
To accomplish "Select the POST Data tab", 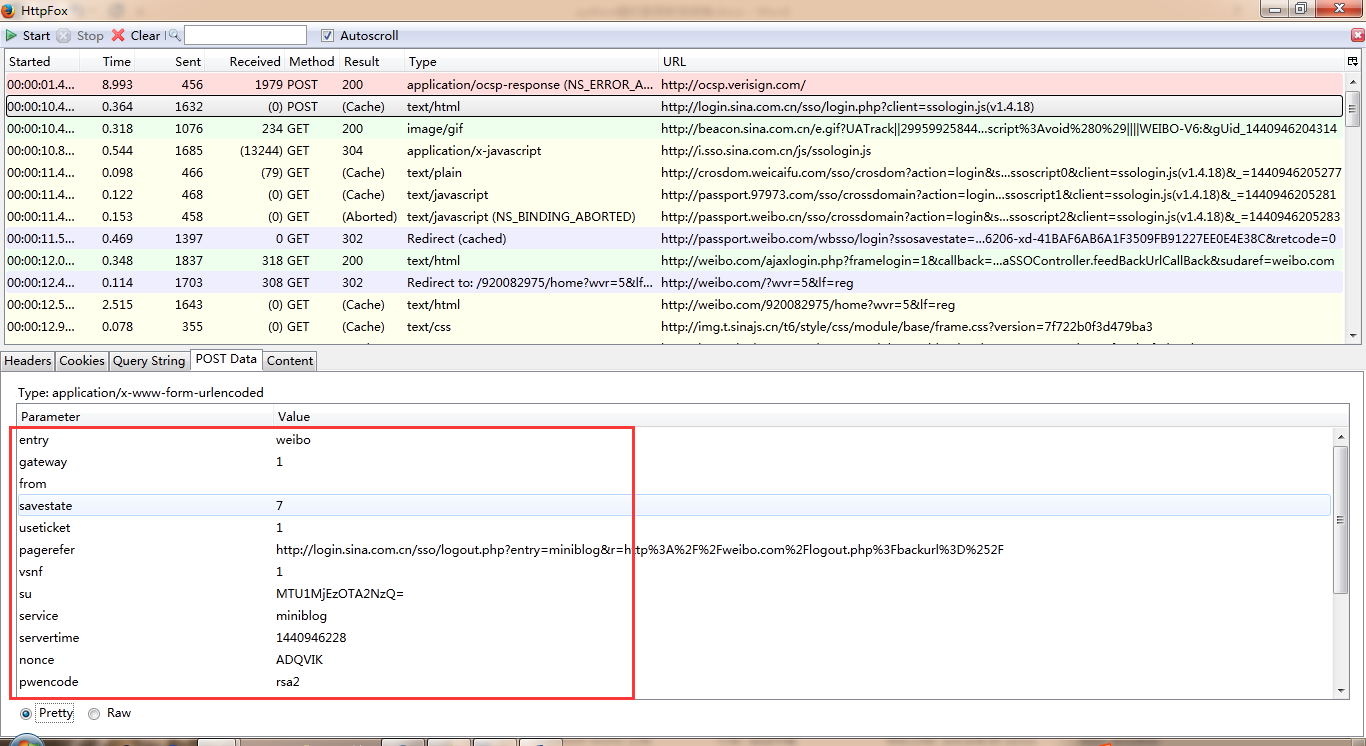I will (226, 359).
